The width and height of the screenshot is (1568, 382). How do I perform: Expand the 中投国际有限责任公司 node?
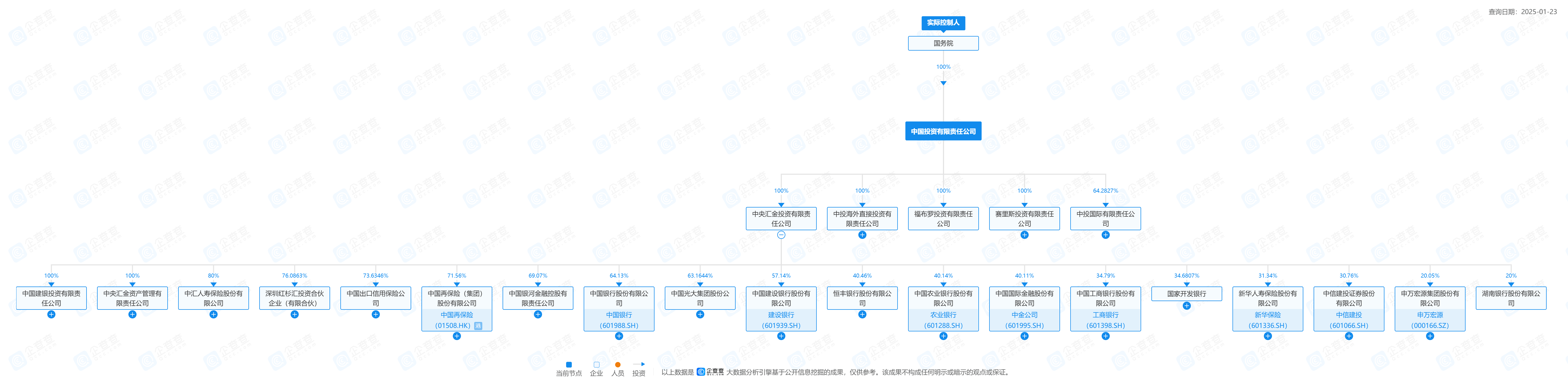[1105, 235]
